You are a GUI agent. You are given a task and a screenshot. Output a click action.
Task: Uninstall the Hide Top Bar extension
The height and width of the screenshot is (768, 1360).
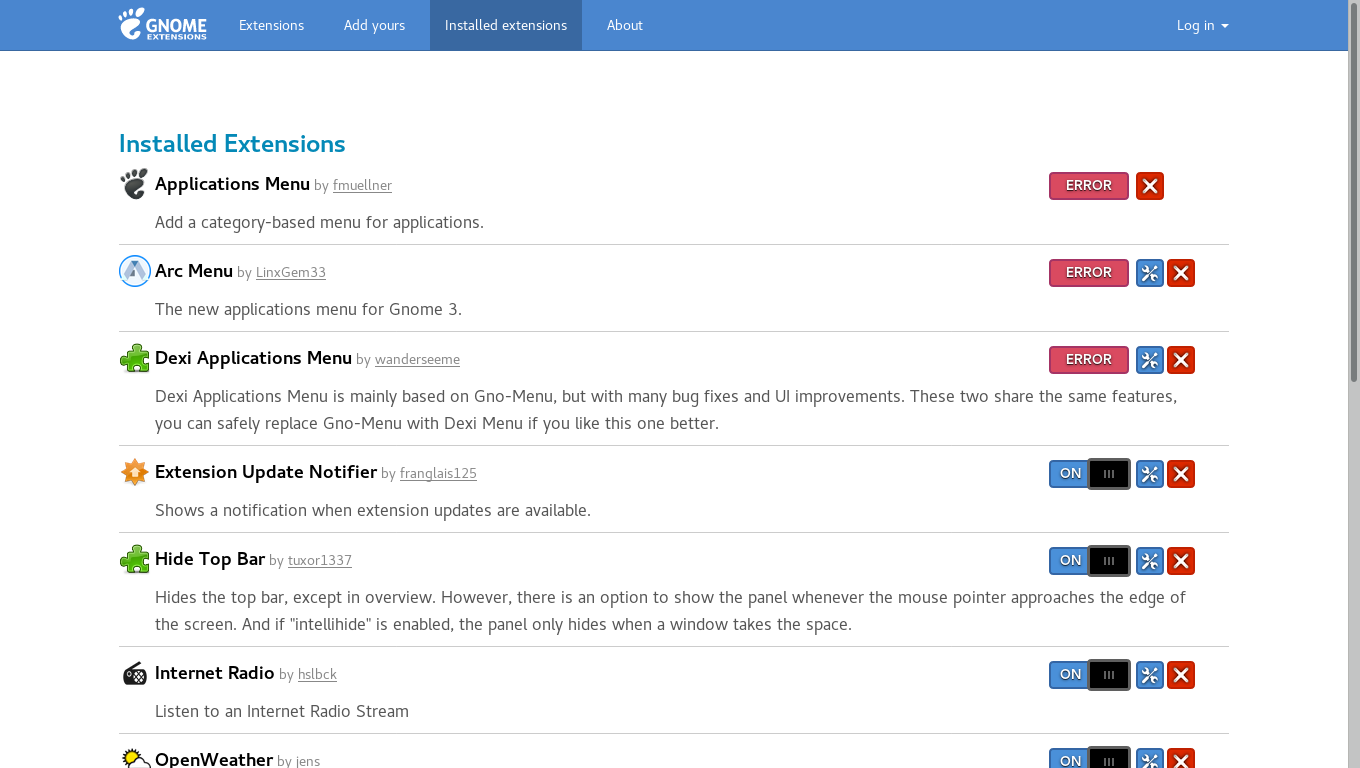click(1181, 561)
